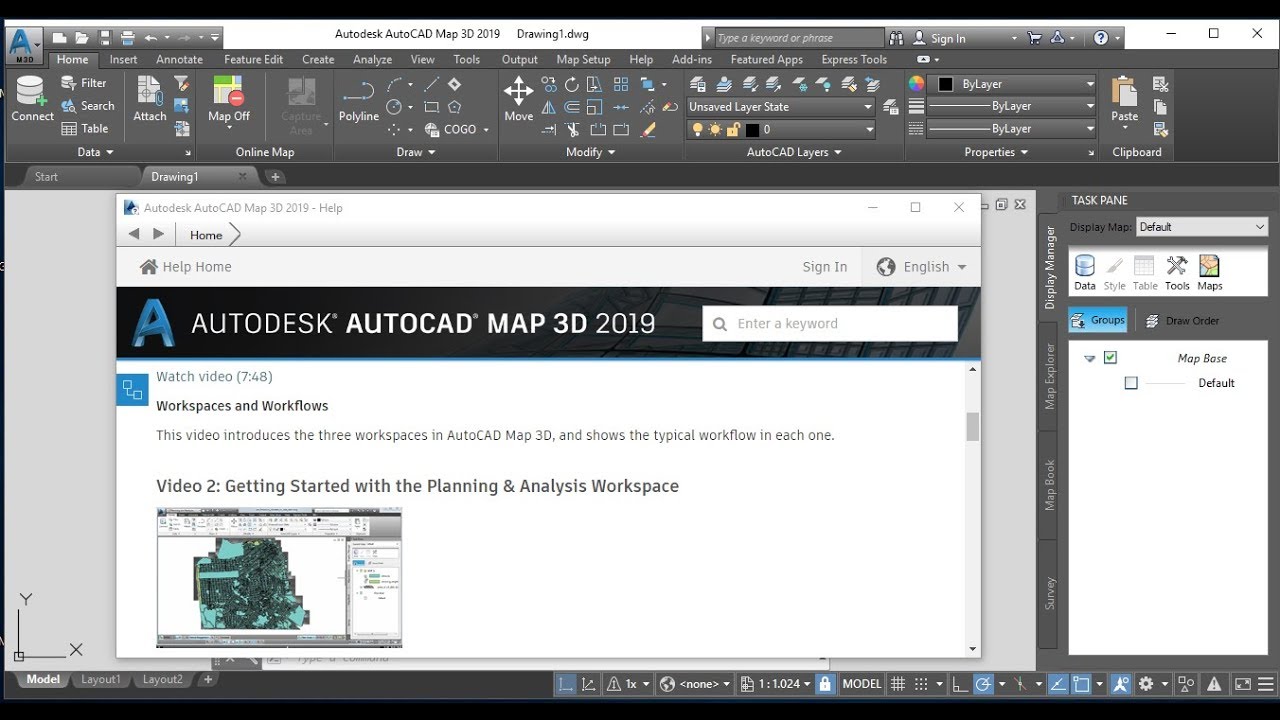
Task: Click the Mirror tool in Modify panel
Action: click(x=548, y=106)
